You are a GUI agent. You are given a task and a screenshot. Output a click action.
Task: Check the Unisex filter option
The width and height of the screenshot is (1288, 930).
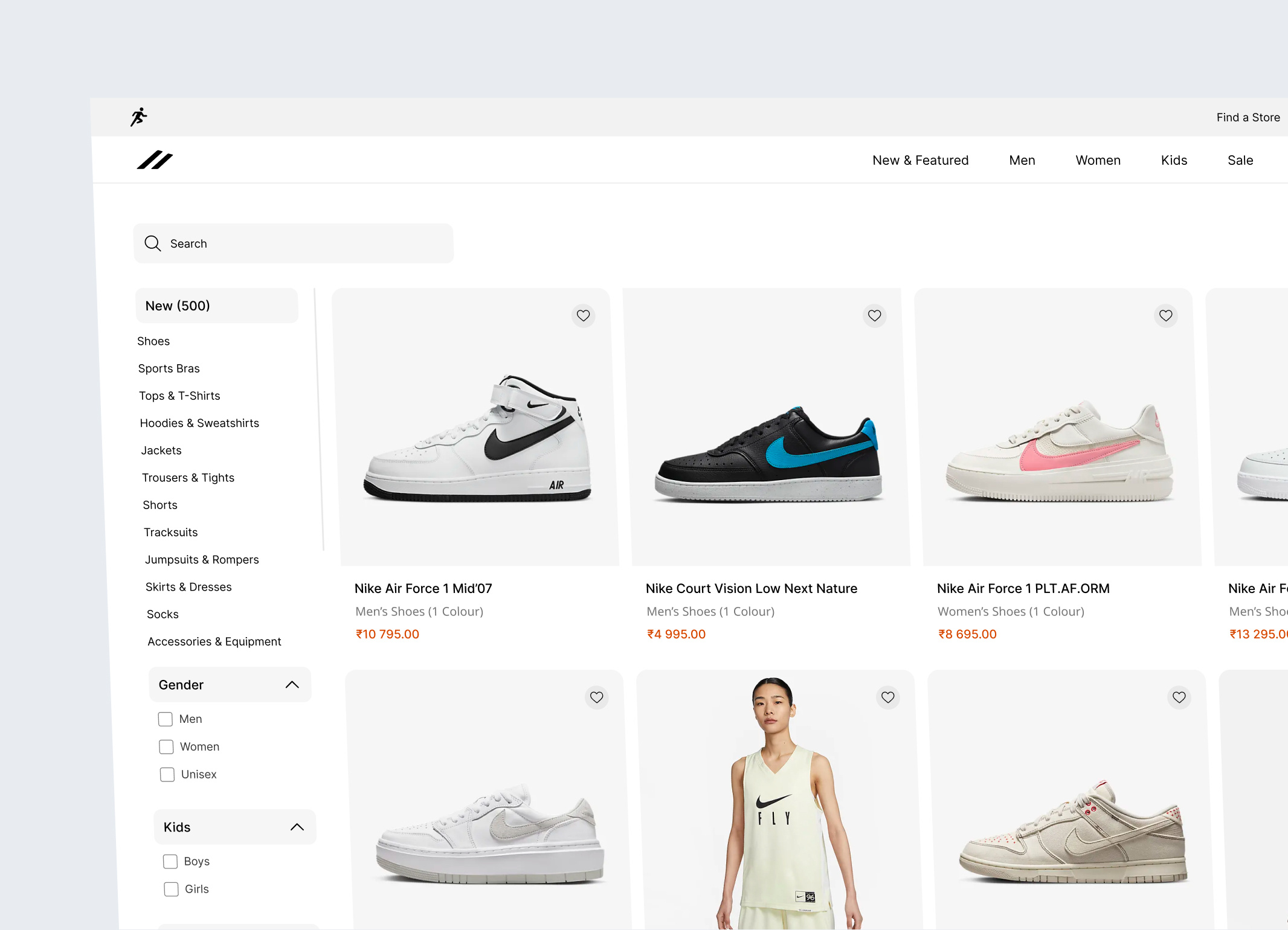point(167,774)
